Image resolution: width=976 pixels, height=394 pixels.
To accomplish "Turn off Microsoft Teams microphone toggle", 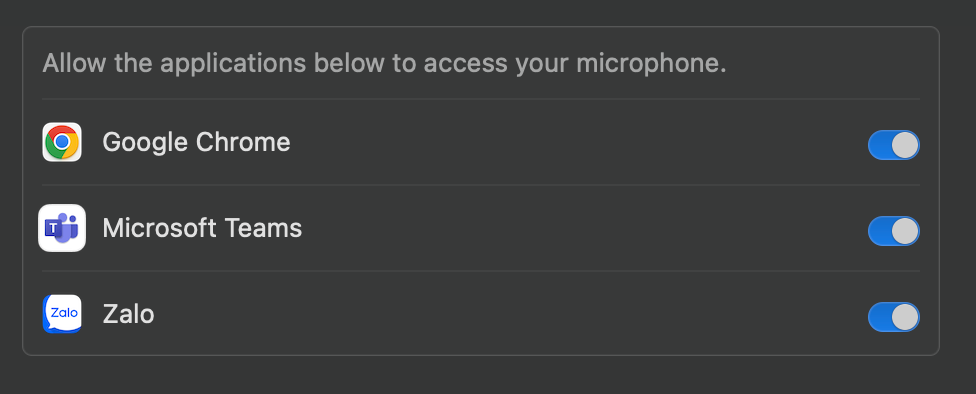I will [x=893, y=231].
